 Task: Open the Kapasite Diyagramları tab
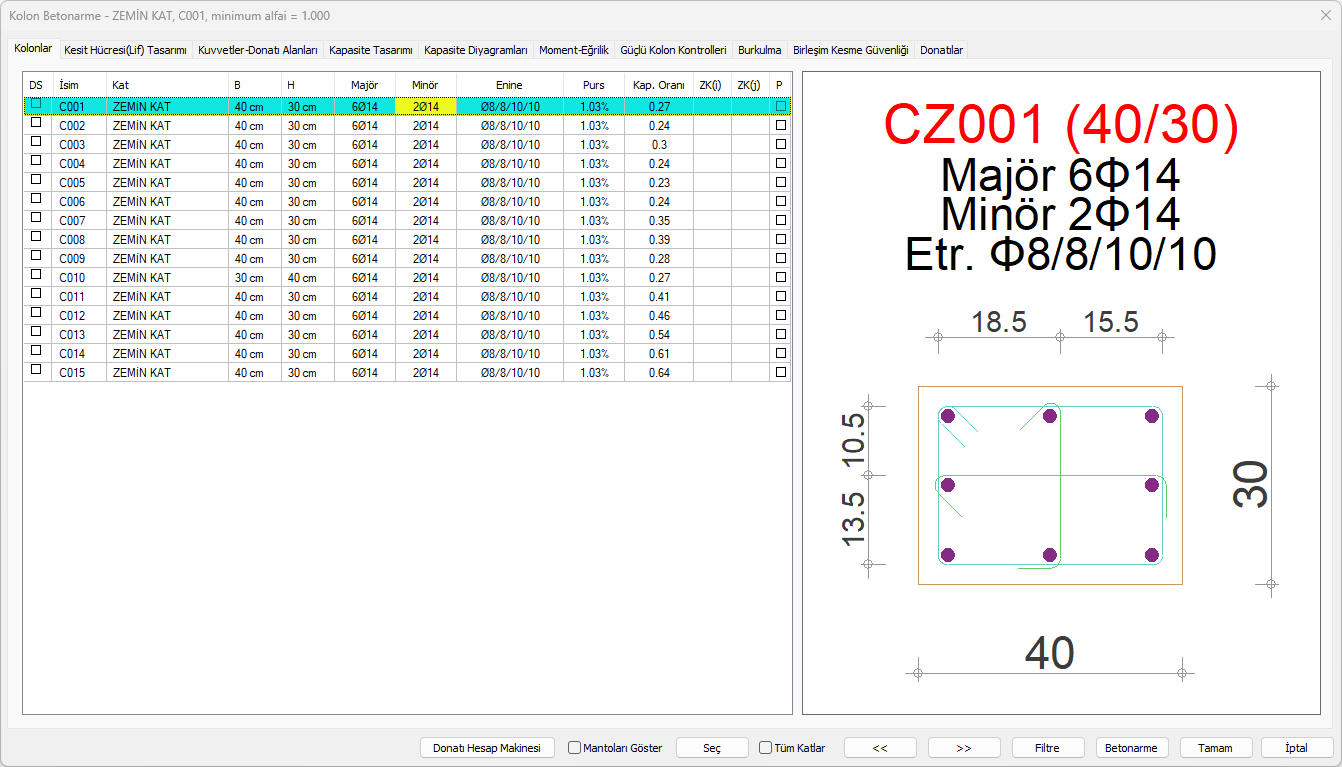[x=475, y=50]
